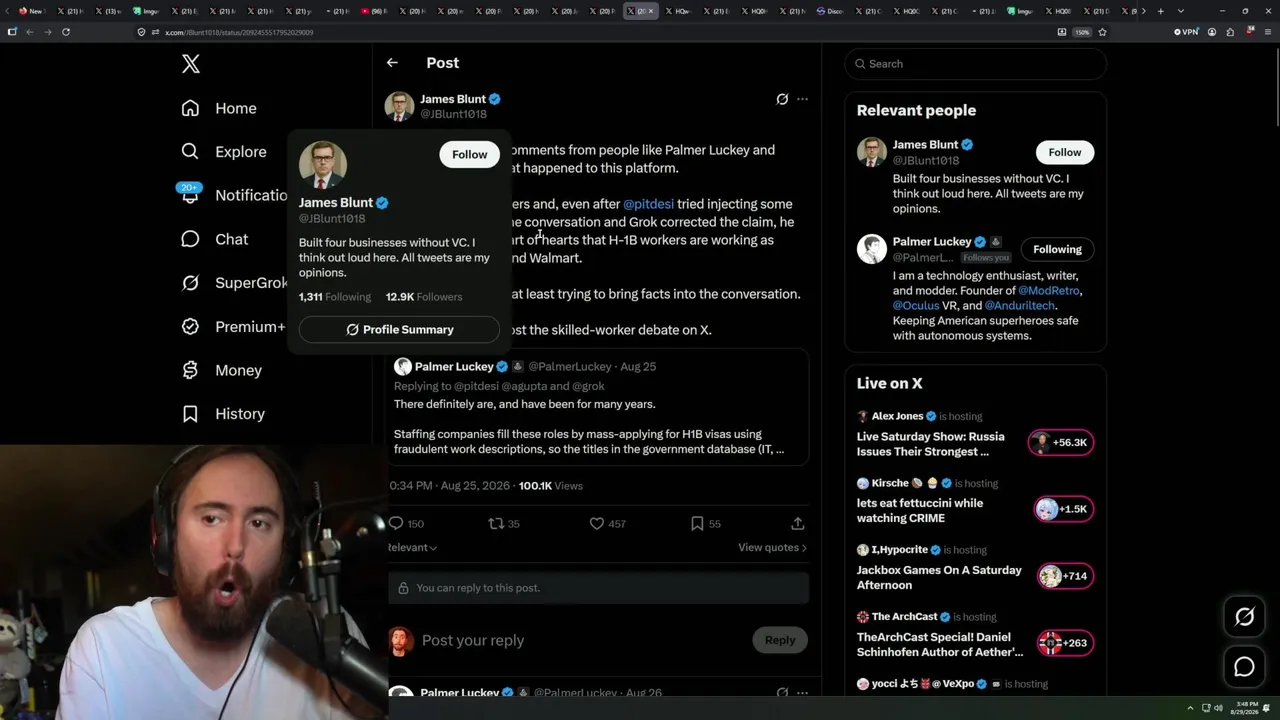1280x720 pixels.
Task: Repost the post with 35 reposts
Action: pos(496,523)
